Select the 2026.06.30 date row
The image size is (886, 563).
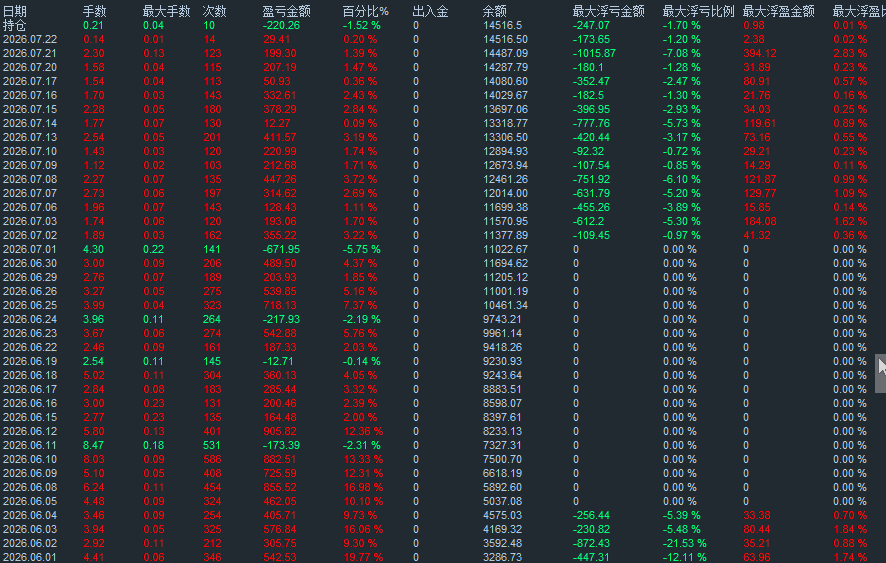click(x=30, y=263)
